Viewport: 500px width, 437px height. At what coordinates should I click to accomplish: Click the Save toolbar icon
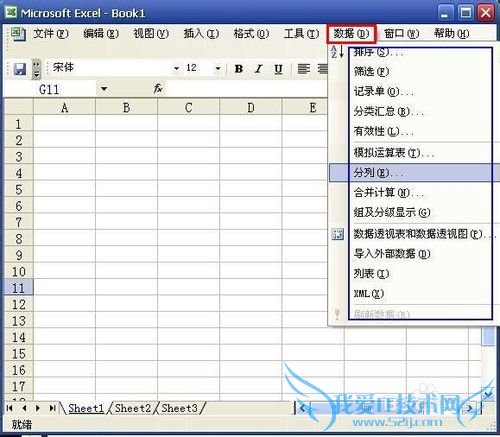point(20,69)
